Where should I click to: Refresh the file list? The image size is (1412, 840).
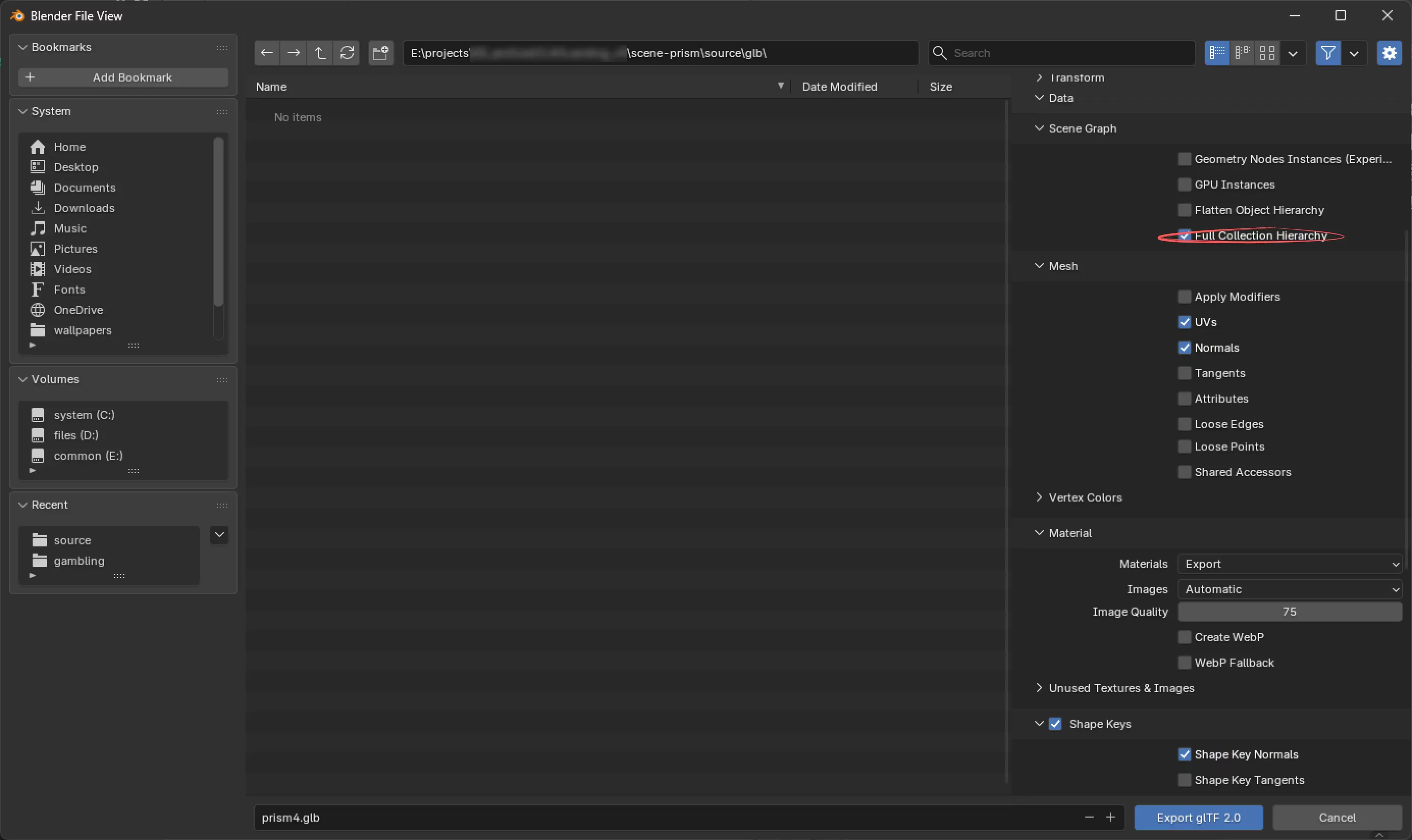coord(346,53)
